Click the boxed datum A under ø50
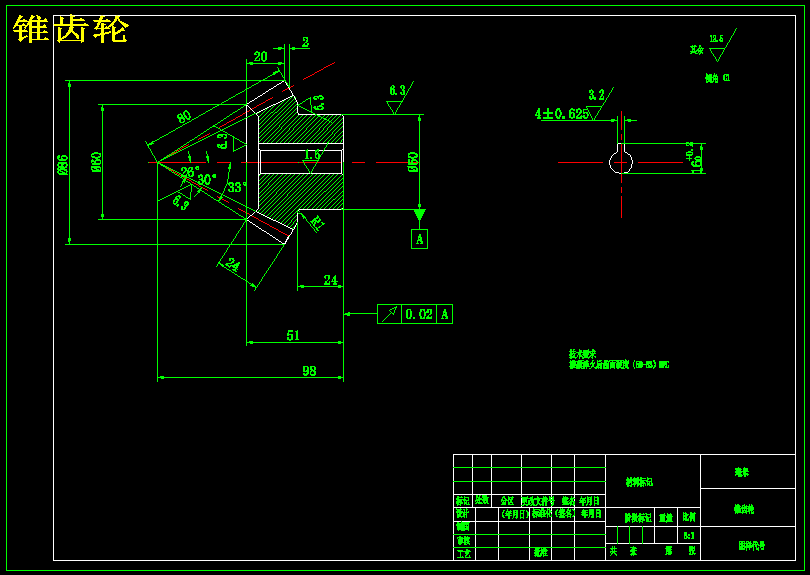This screenshot has width=810, height=575. point(419,239)
